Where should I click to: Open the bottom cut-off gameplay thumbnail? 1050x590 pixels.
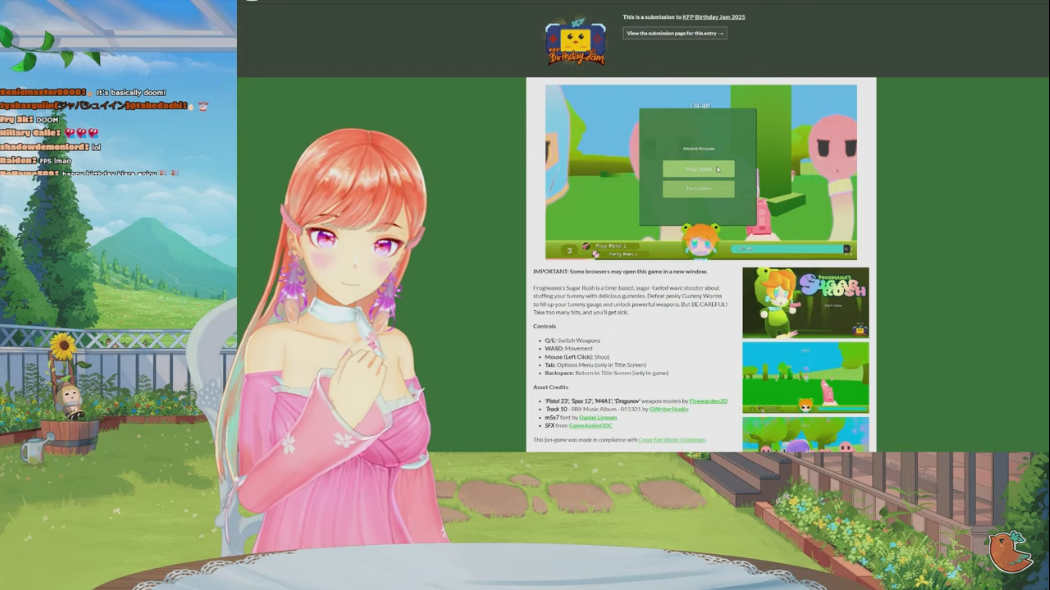pos(806,434)
